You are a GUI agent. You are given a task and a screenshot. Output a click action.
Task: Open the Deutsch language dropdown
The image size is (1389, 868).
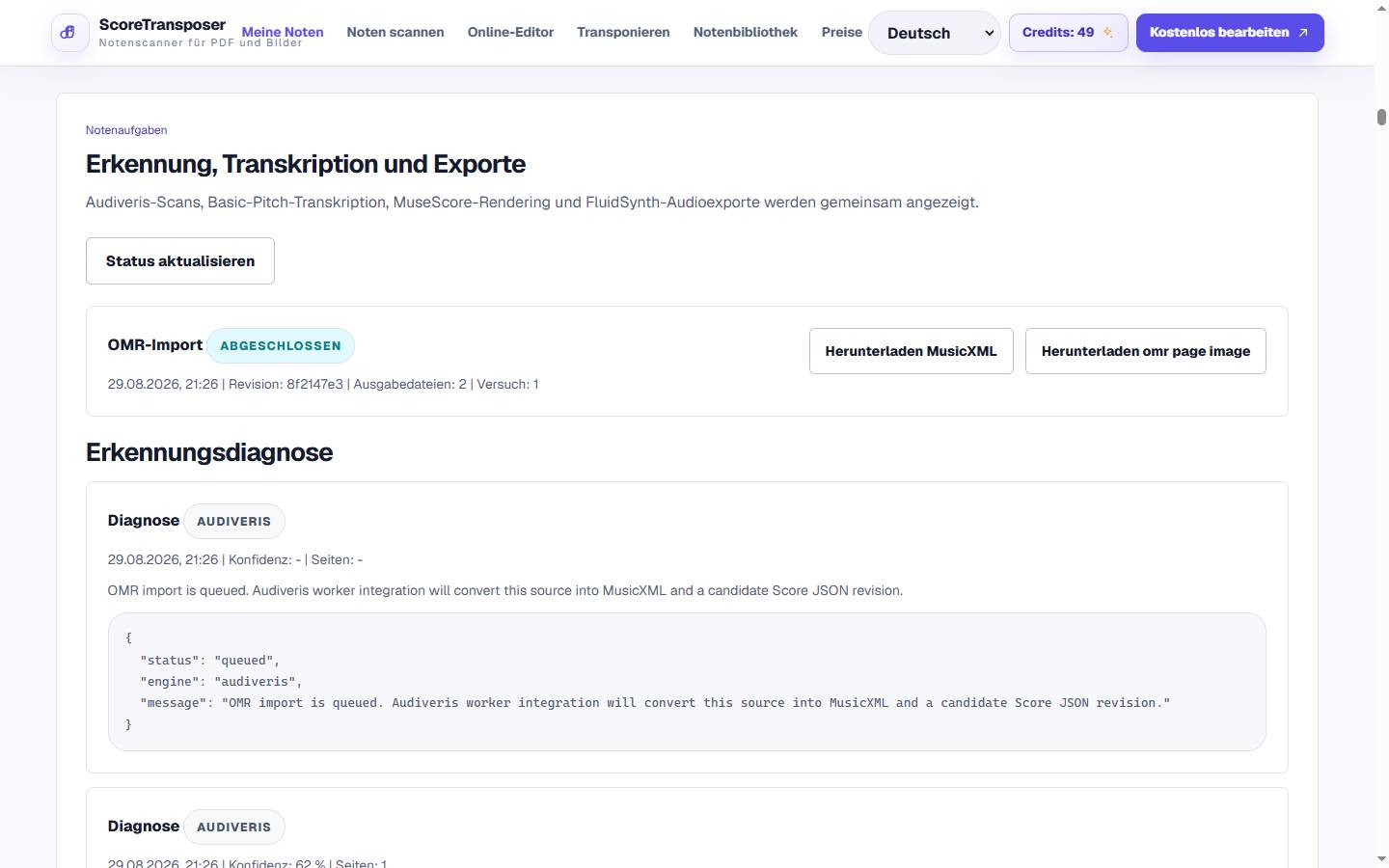(x=935, y=33)
